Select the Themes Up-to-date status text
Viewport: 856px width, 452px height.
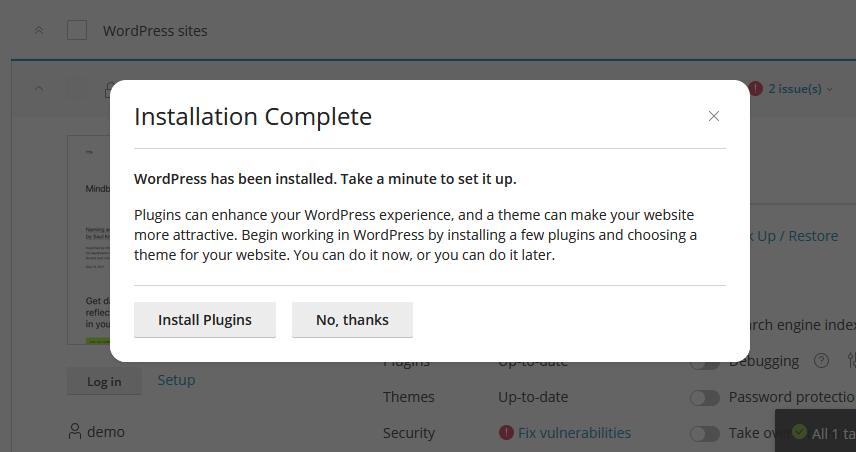(533, 397)
